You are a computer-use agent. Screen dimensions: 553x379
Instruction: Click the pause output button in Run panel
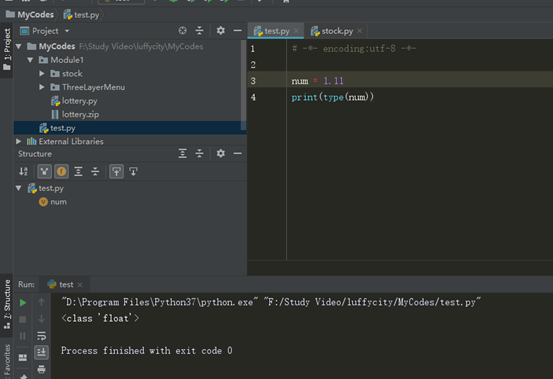(23, 336)
